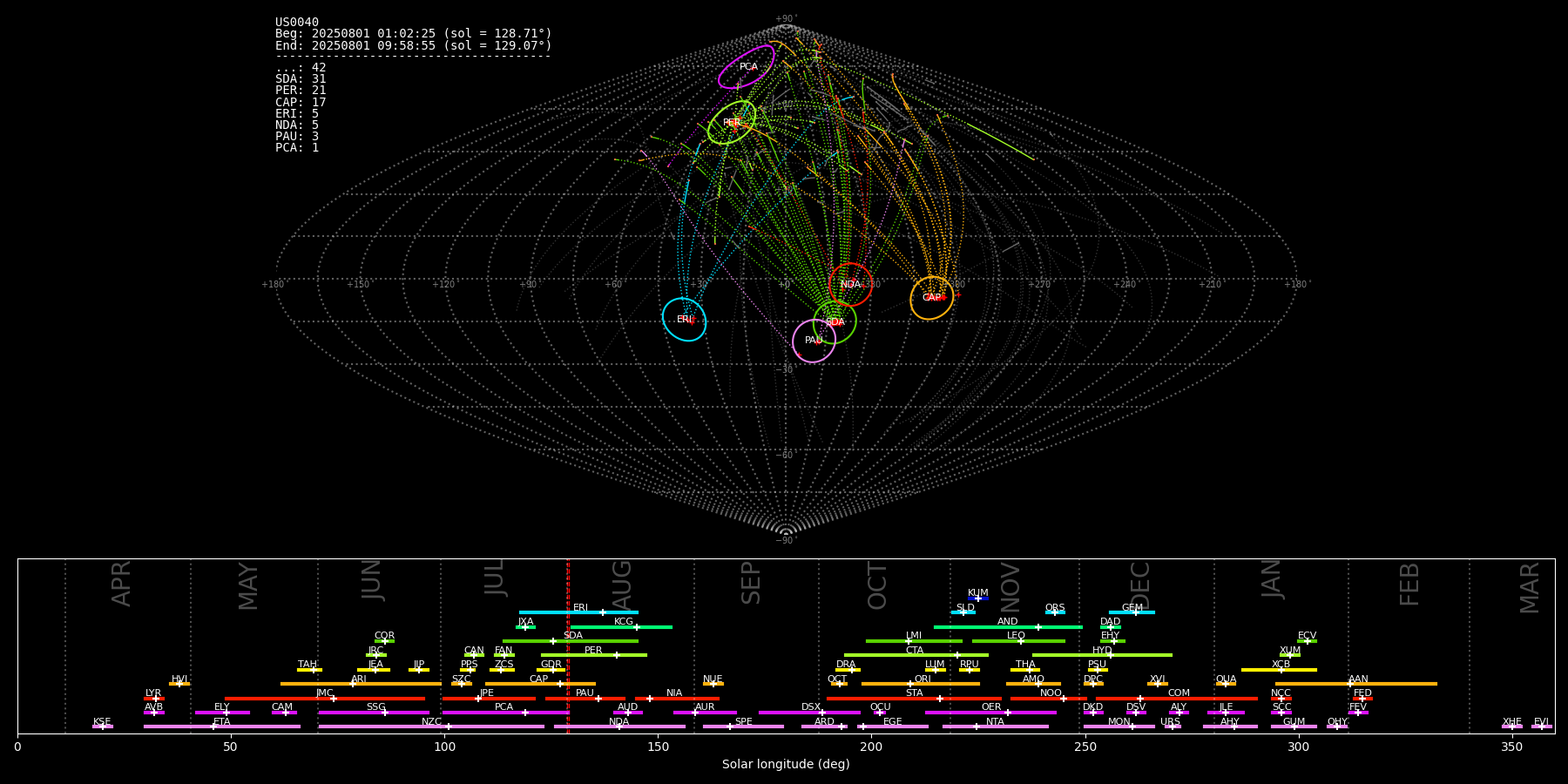The width and height of the screenshot is (1568, 784).
Task: Click the 'SDA: 31' count in legend
Action: pos(301,79)
